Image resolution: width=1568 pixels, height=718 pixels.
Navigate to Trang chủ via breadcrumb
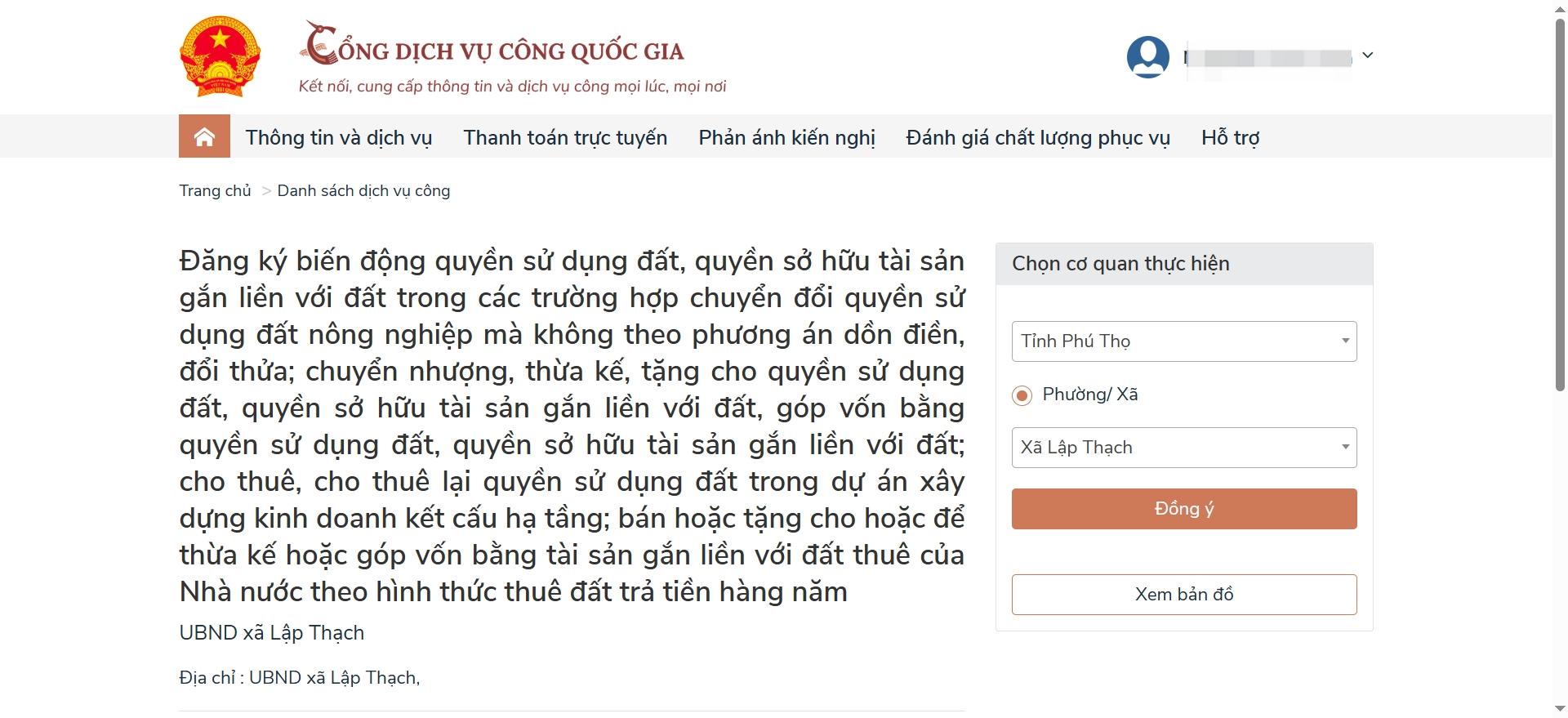[x=215, y=190]
